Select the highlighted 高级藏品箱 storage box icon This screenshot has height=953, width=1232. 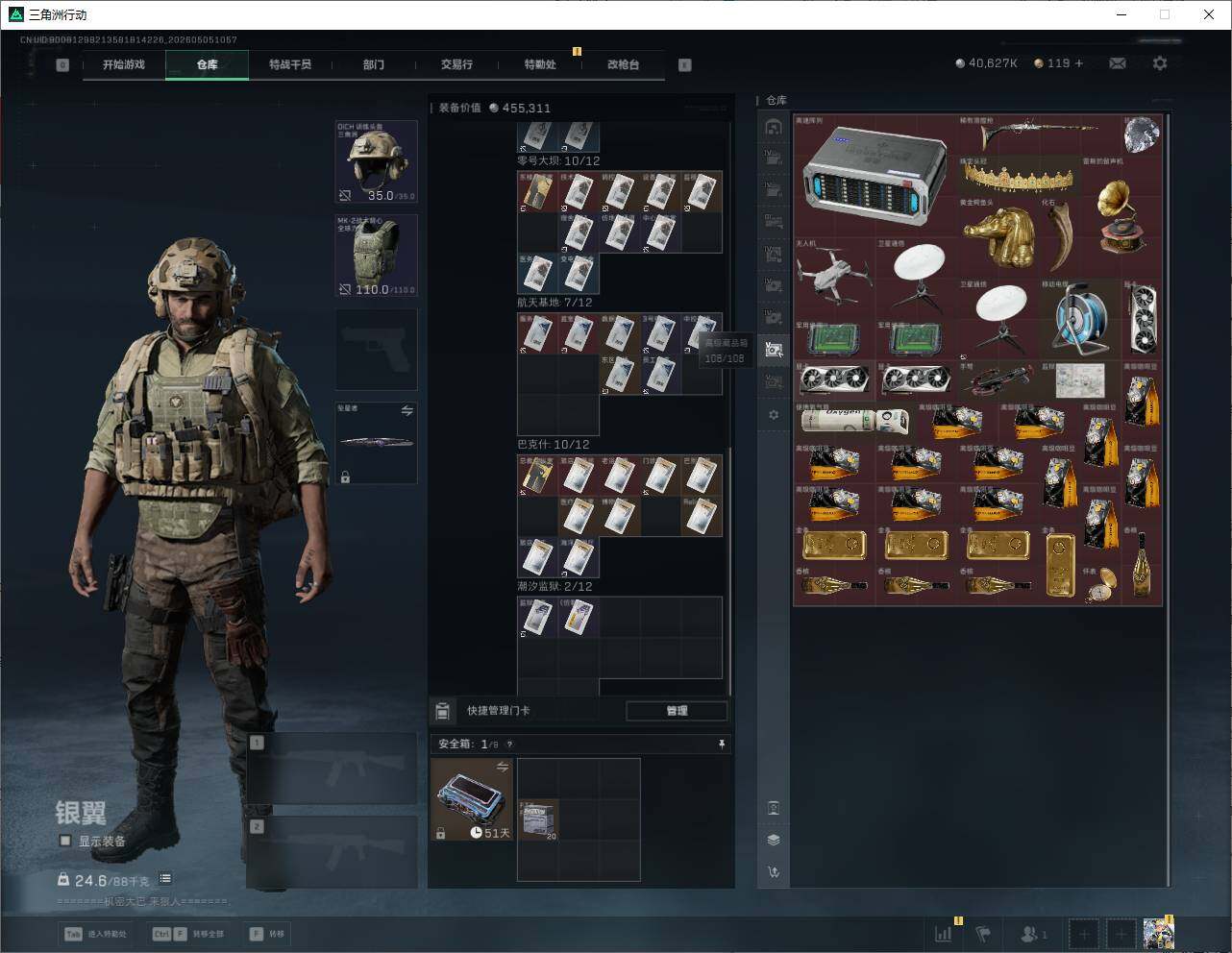[x=774, y=350]
